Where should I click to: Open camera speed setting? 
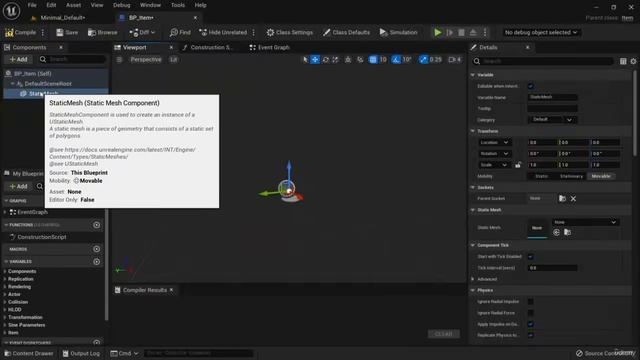pos(454,60)
